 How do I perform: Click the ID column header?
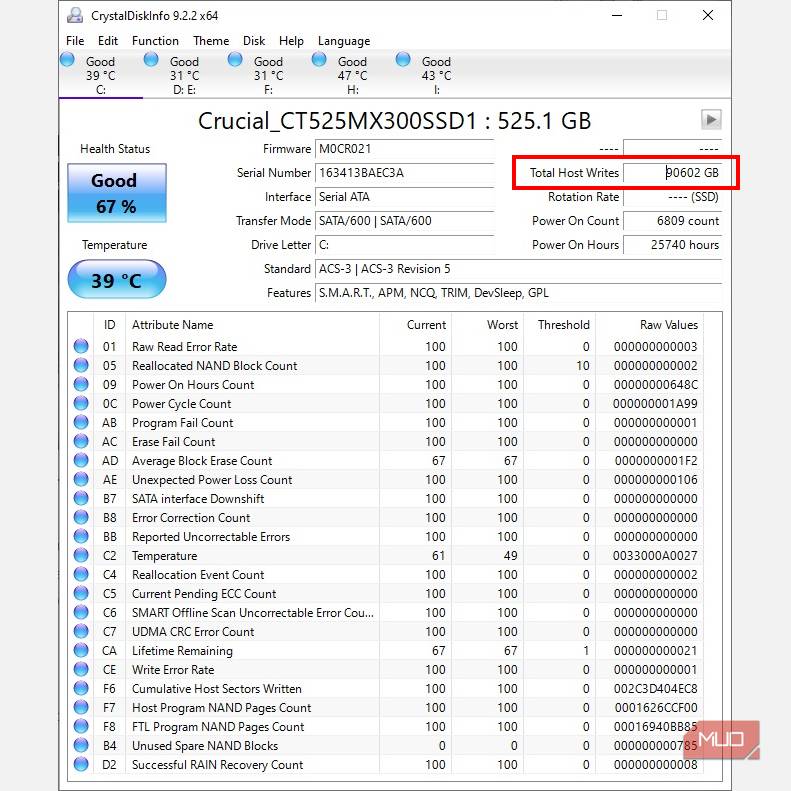point(109,325)
